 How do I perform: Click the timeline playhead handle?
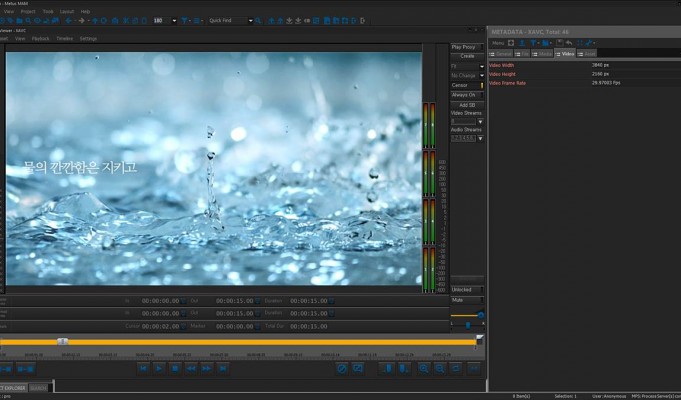[63, 341]
